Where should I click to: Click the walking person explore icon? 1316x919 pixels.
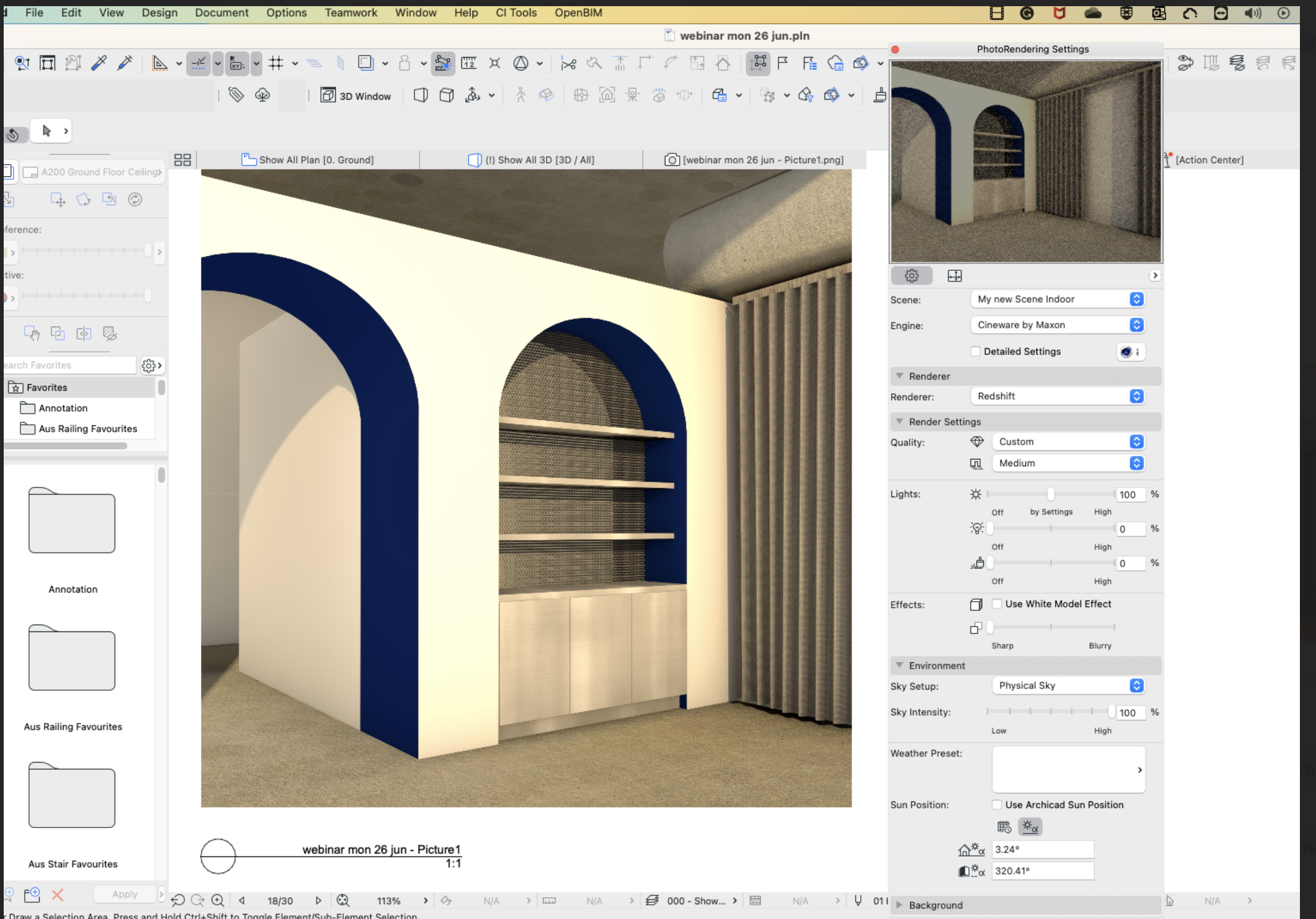pyautogui.click(x=520, y=95)
